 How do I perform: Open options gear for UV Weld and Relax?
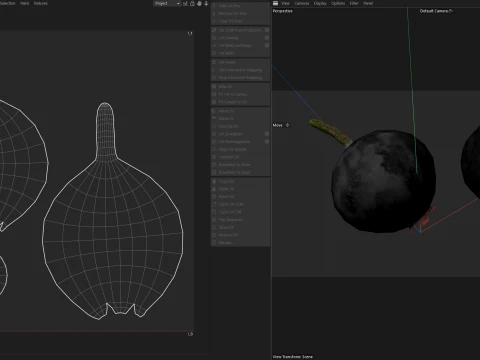(267, 45)
